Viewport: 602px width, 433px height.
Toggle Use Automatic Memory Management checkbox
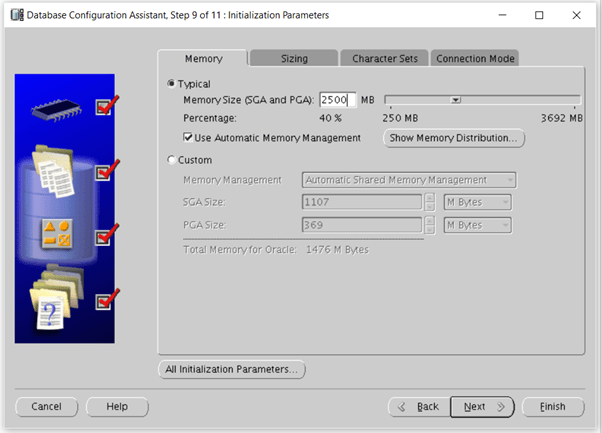click(189, 137)
